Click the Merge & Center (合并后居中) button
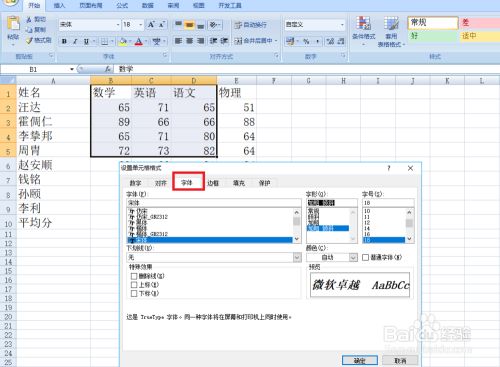The image size is (500, 367). 253,41
